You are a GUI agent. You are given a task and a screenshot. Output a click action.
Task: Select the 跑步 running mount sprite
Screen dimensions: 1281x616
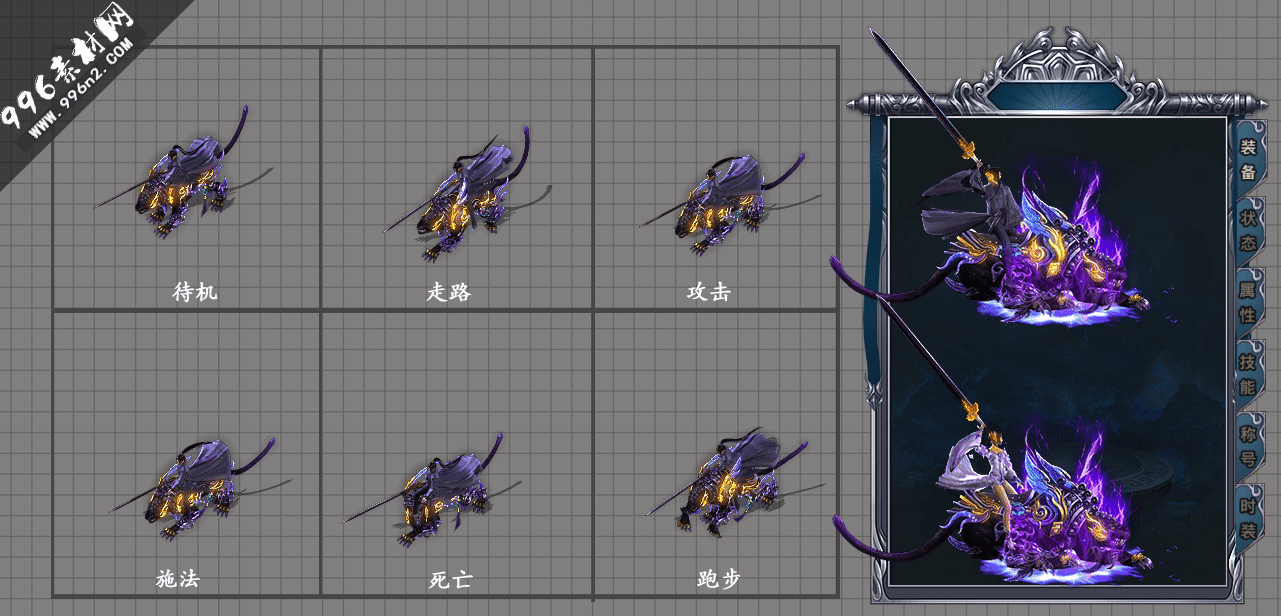(x=735, y=482)
